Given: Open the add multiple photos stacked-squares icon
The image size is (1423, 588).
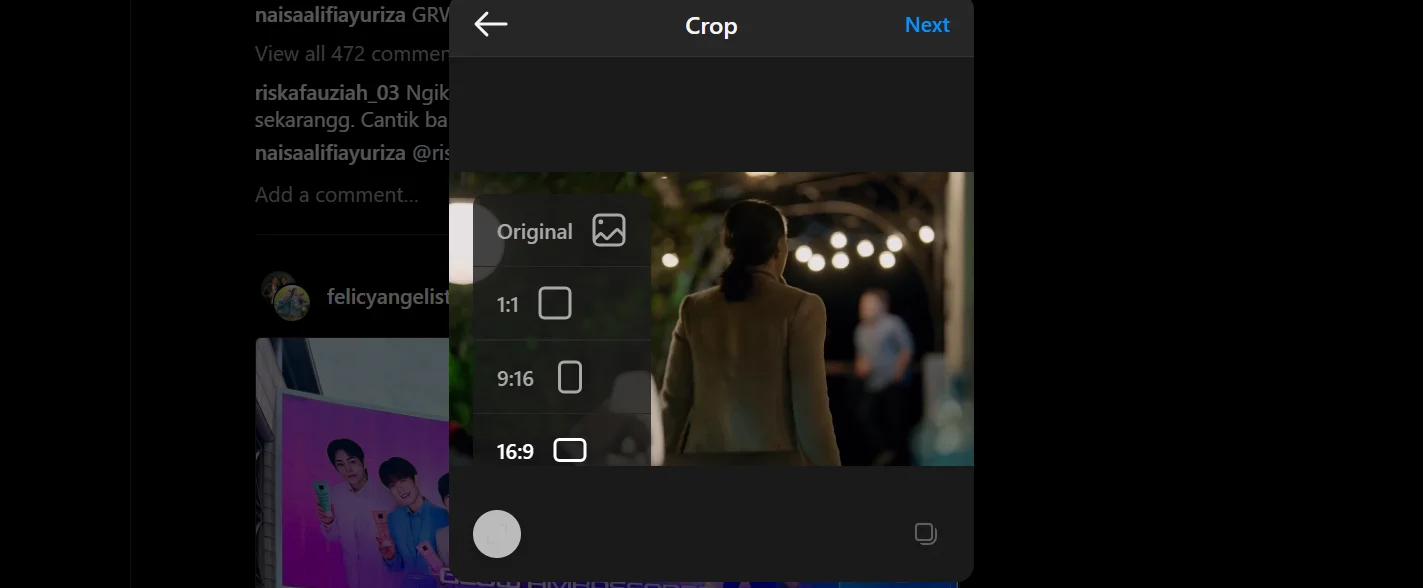Looking at the screenshot, I should coord(926,534).
